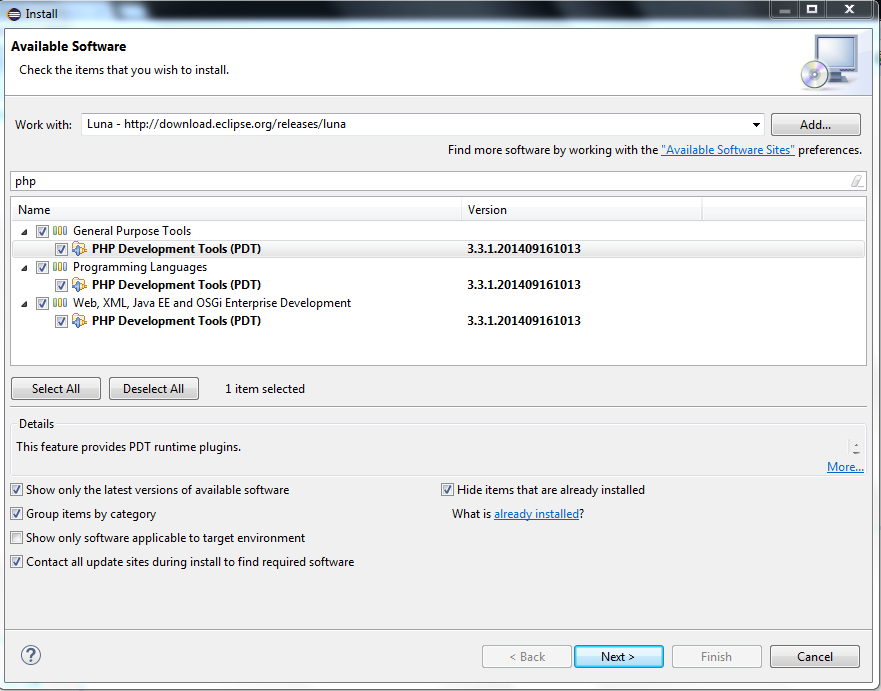The width and height of the screenshot is (881, 691).
Task: Uncheck PHP Development Tools under General Purpose Tools
Action: (x=62, y=248)
